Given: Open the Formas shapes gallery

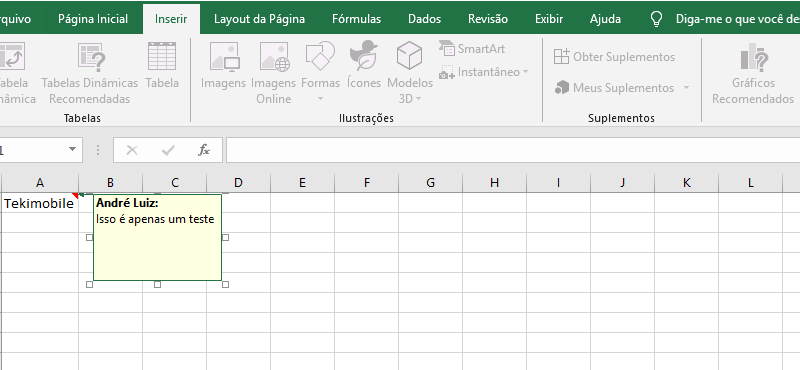Looking at the screenshot, I should pyautogui.click(x=320, y=71).
